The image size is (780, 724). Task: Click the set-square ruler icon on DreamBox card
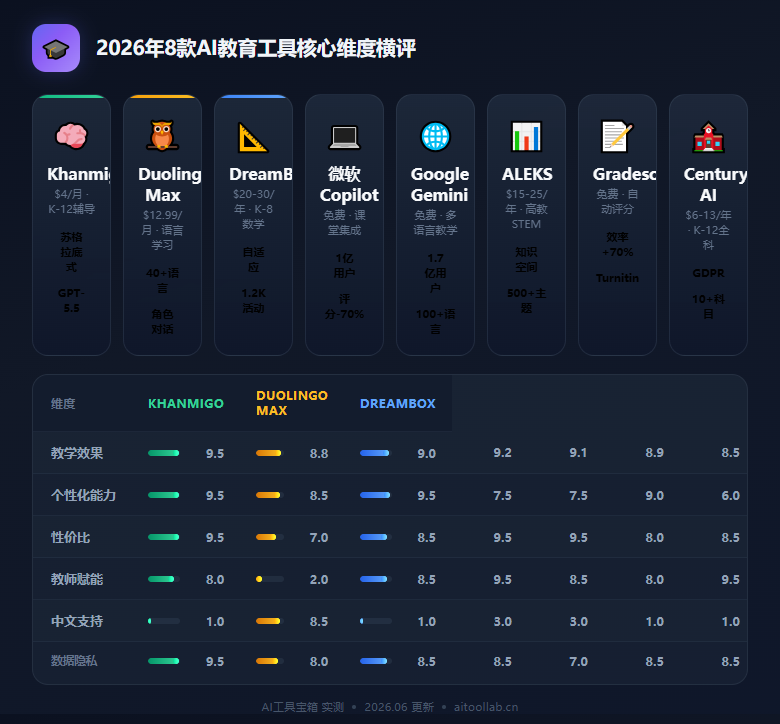[x=253, y=136]
